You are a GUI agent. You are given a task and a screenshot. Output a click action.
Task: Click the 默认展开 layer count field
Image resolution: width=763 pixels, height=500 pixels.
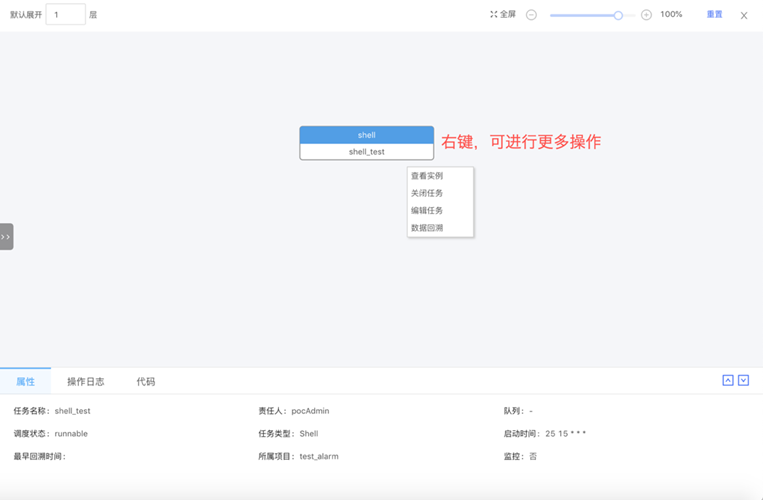65,15
